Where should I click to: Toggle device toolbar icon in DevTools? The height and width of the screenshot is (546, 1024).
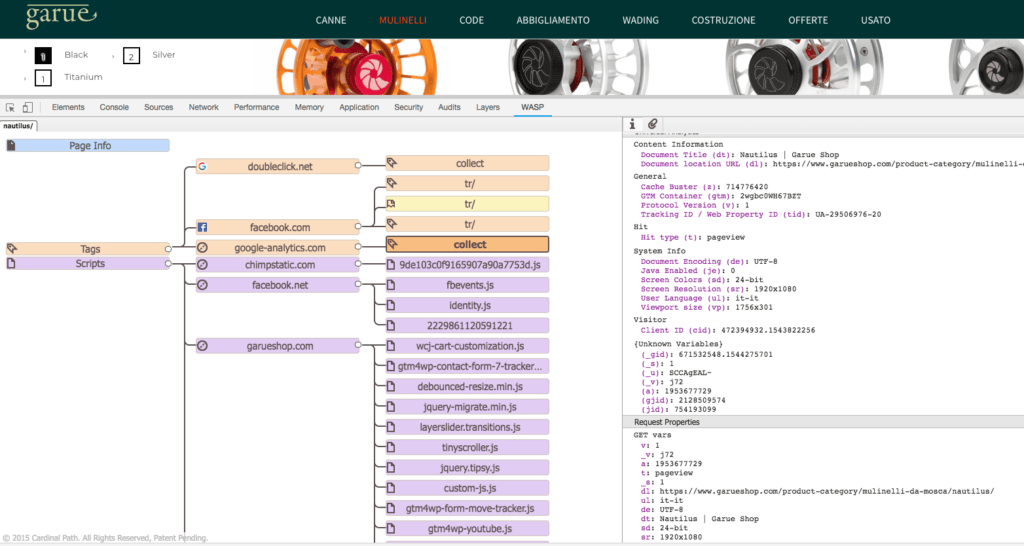click(x=27, y=107)
